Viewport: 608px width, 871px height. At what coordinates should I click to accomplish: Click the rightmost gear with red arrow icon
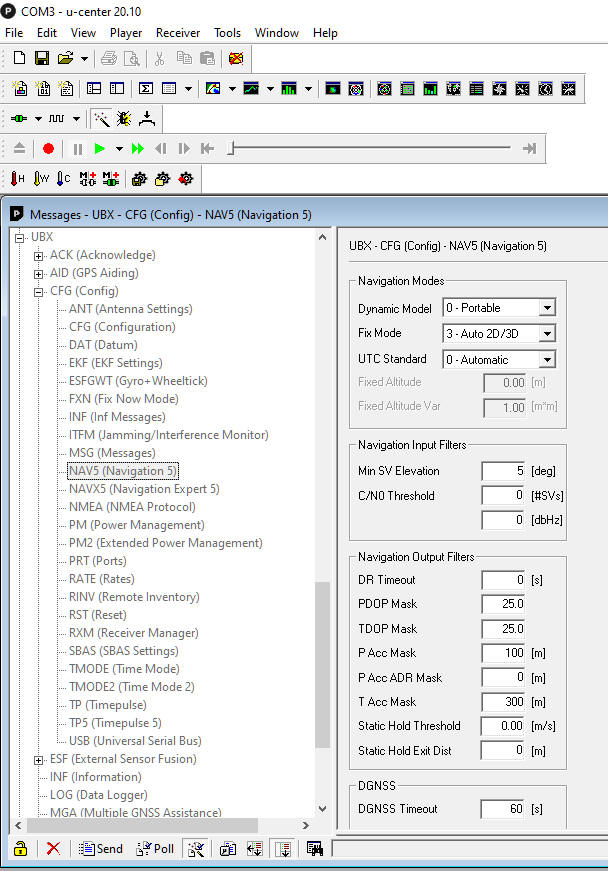186,178
